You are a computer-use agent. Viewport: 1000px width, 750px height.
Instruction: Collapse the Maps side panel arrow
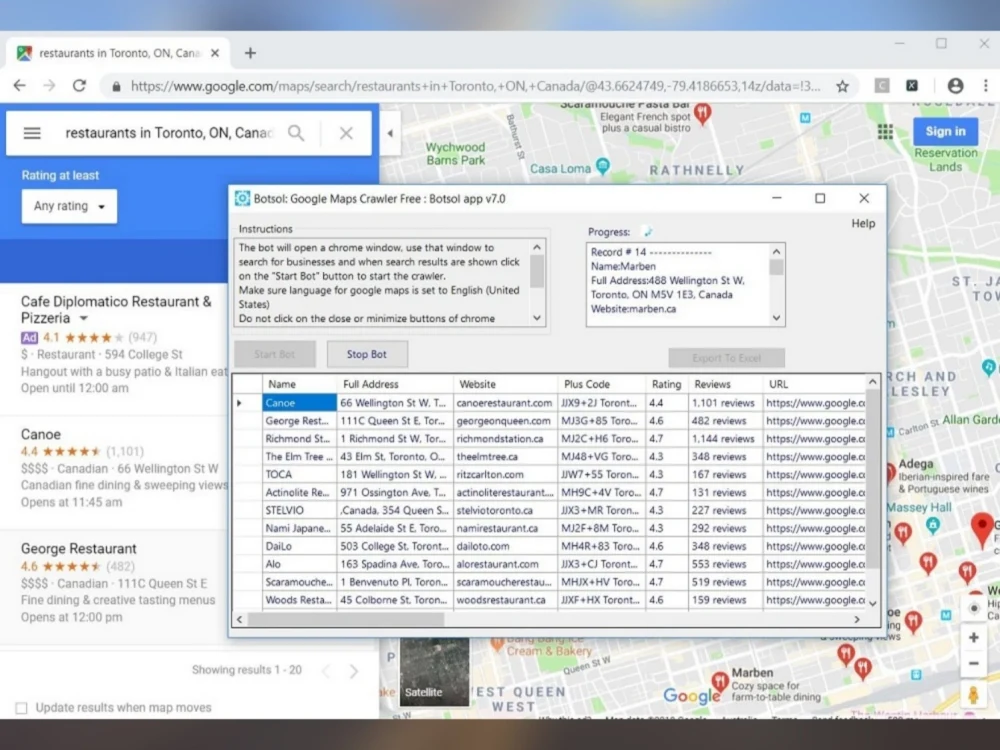click(x=390, y=133)
